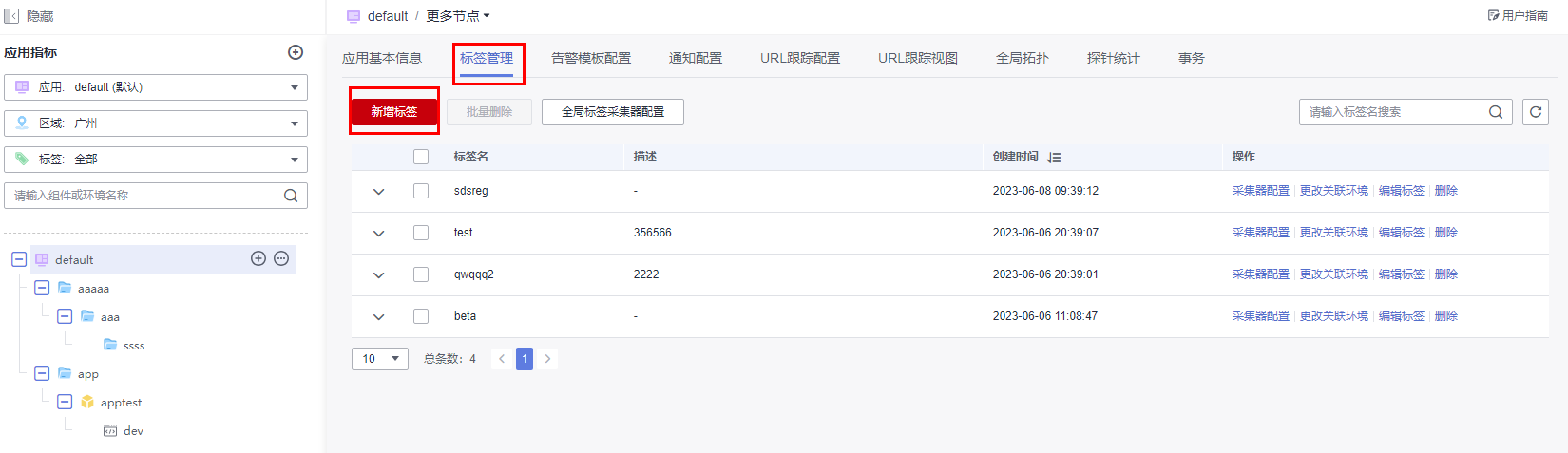Go to previous page arrow in pagination
The height and width of the screenshot is (453, 1568).
pyautogui.click(x=502, y=359)
